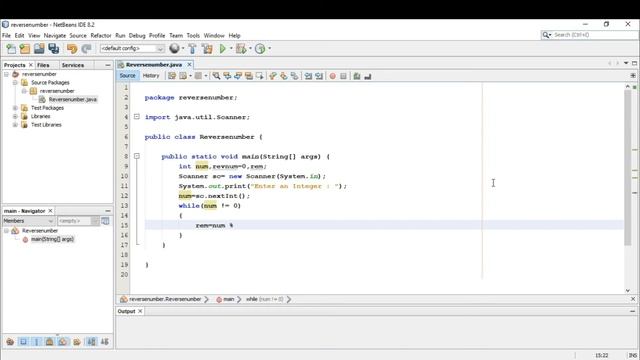Click the Find Previous Occurrence icon
Viewport: 640px width, 360px height.
[x=227, y=76]
